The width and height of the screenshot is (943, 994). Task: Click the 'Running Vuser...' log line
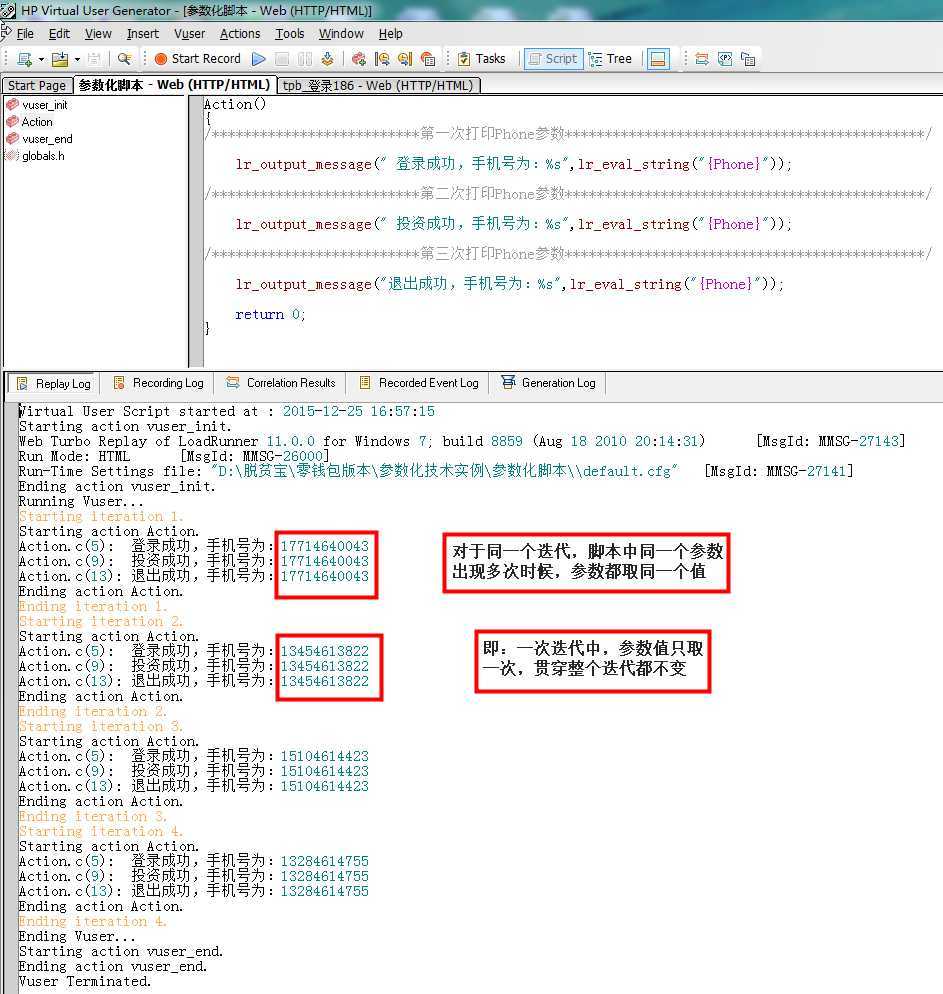[81, 501]
